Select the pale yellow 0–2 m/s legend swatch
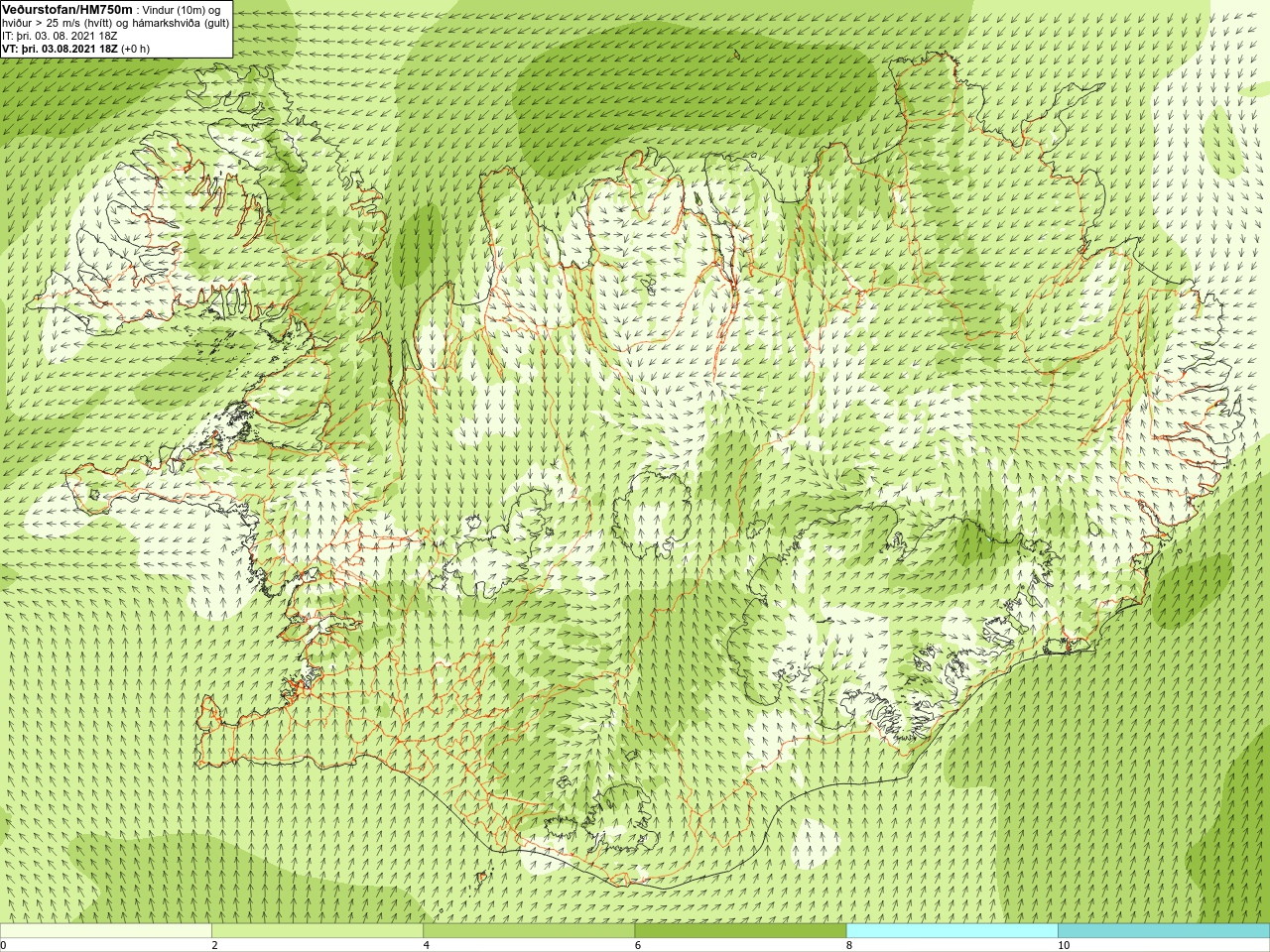Screen dimensions: 1270x952 [105, 931]
